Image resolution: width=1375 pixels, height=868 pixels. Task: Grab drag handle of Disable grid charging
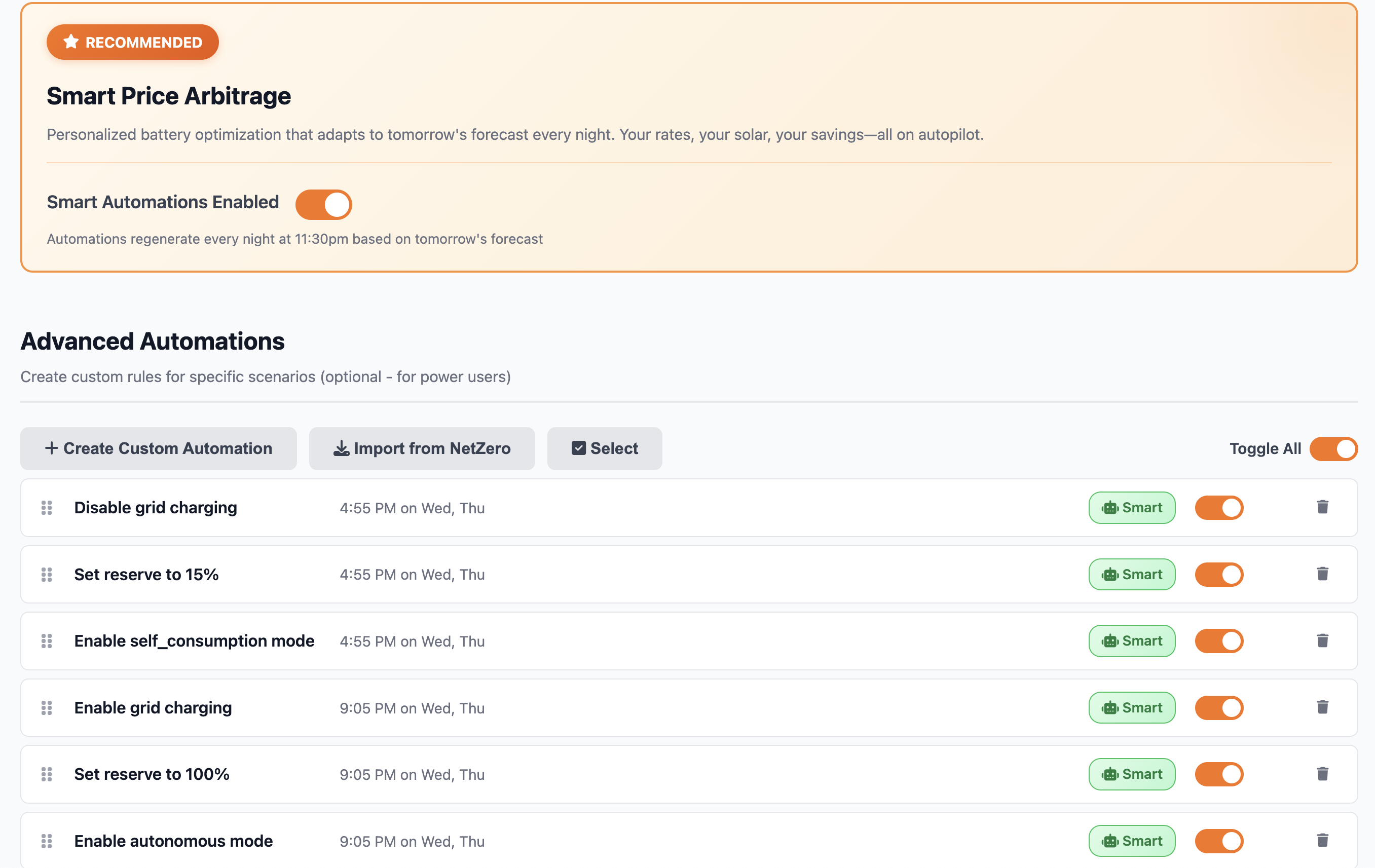[x=47, y=508]
